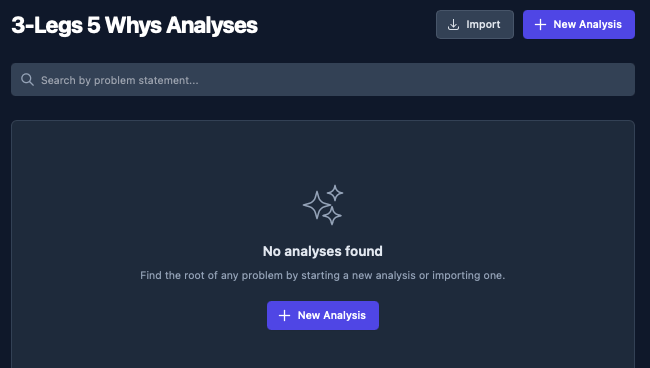
Task: Click the 3-Legs 5 Whys Analyses title
Action: [x=135, y=25]
